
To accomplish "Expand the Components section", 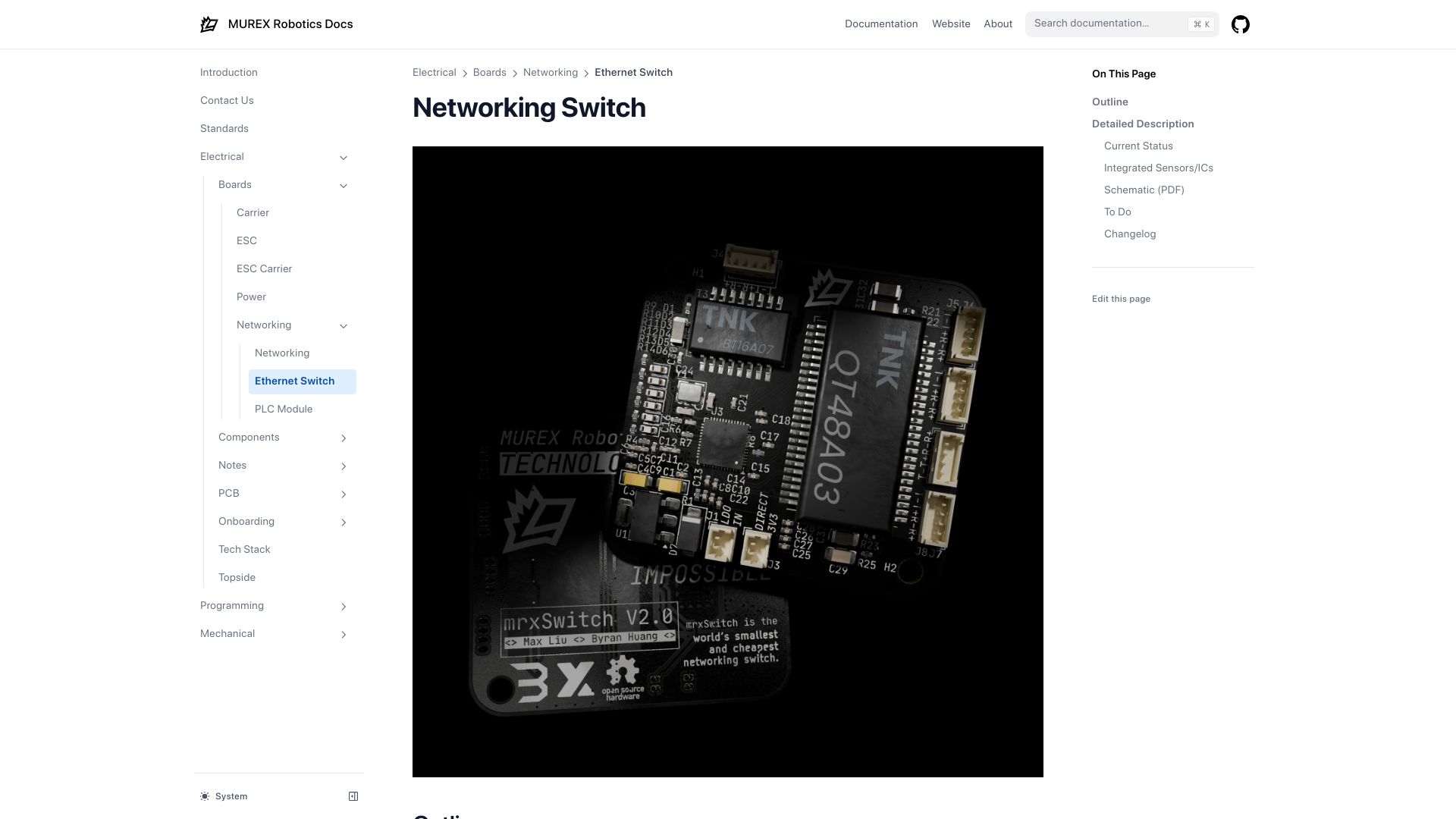I will point(344,438).
